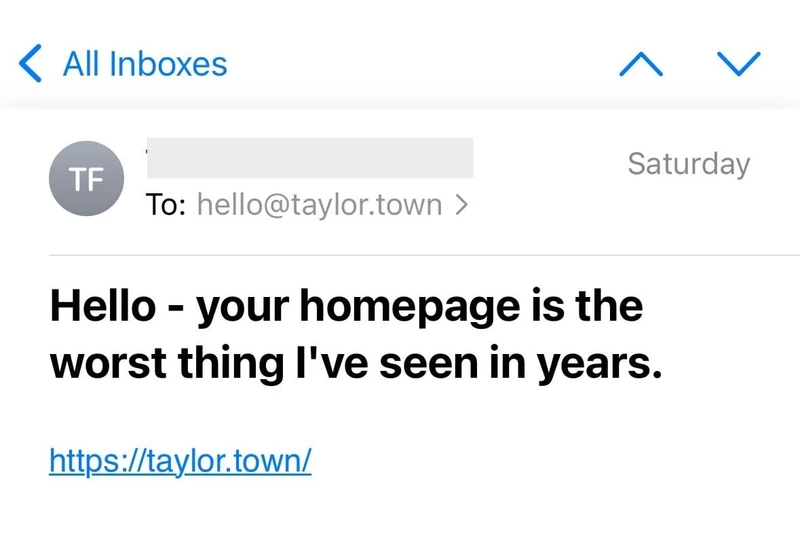Tap the word "homepage" in the subject

(410, 307)
